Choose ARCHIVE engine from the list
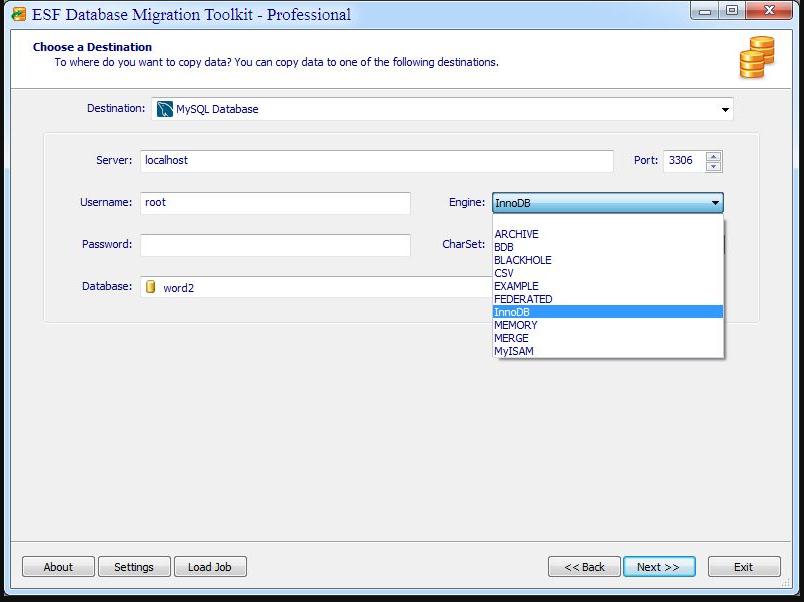Screen dimensions: 804x602 tap(608, 234)
